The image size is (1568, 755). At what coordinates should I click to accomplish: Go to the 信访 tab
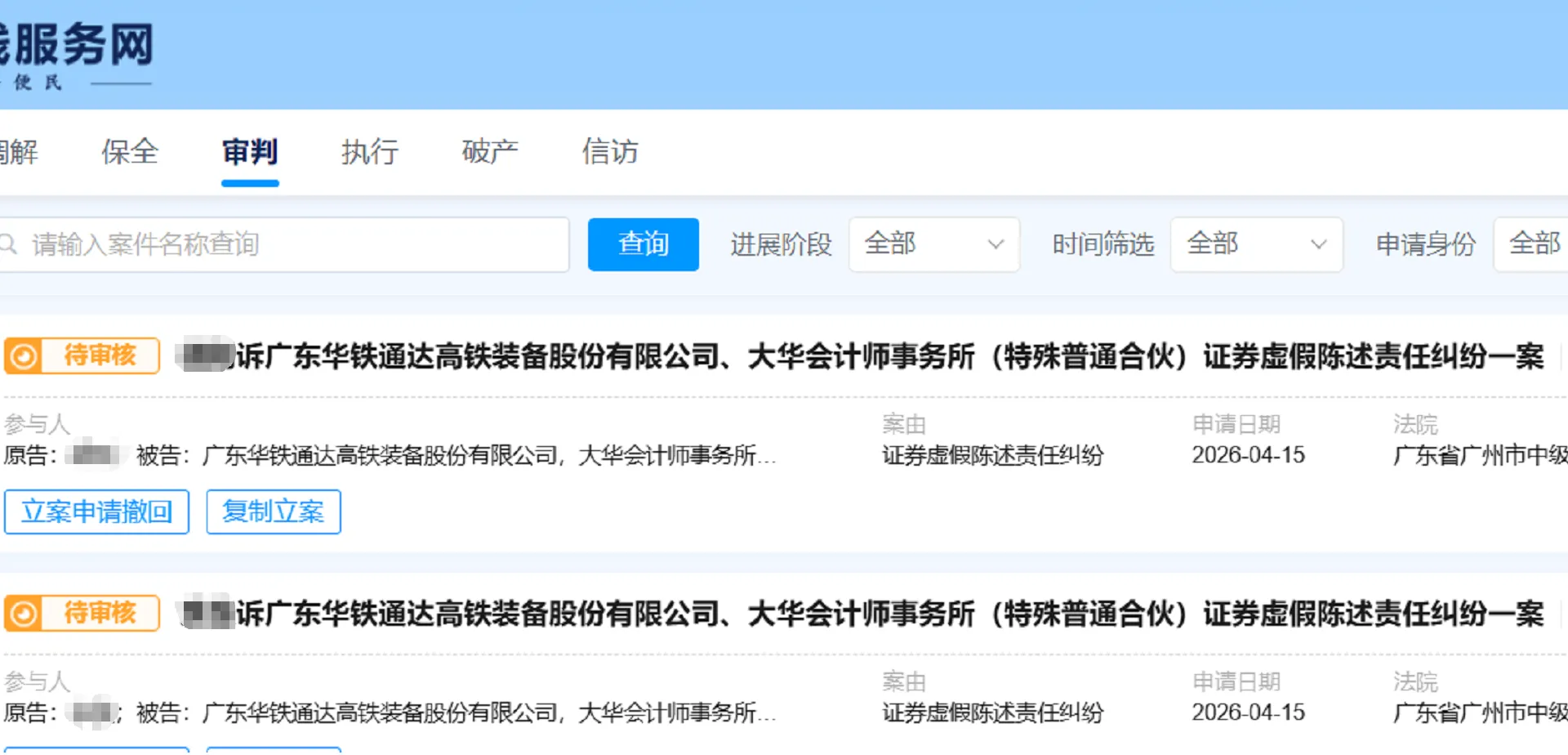pos(610,152)
